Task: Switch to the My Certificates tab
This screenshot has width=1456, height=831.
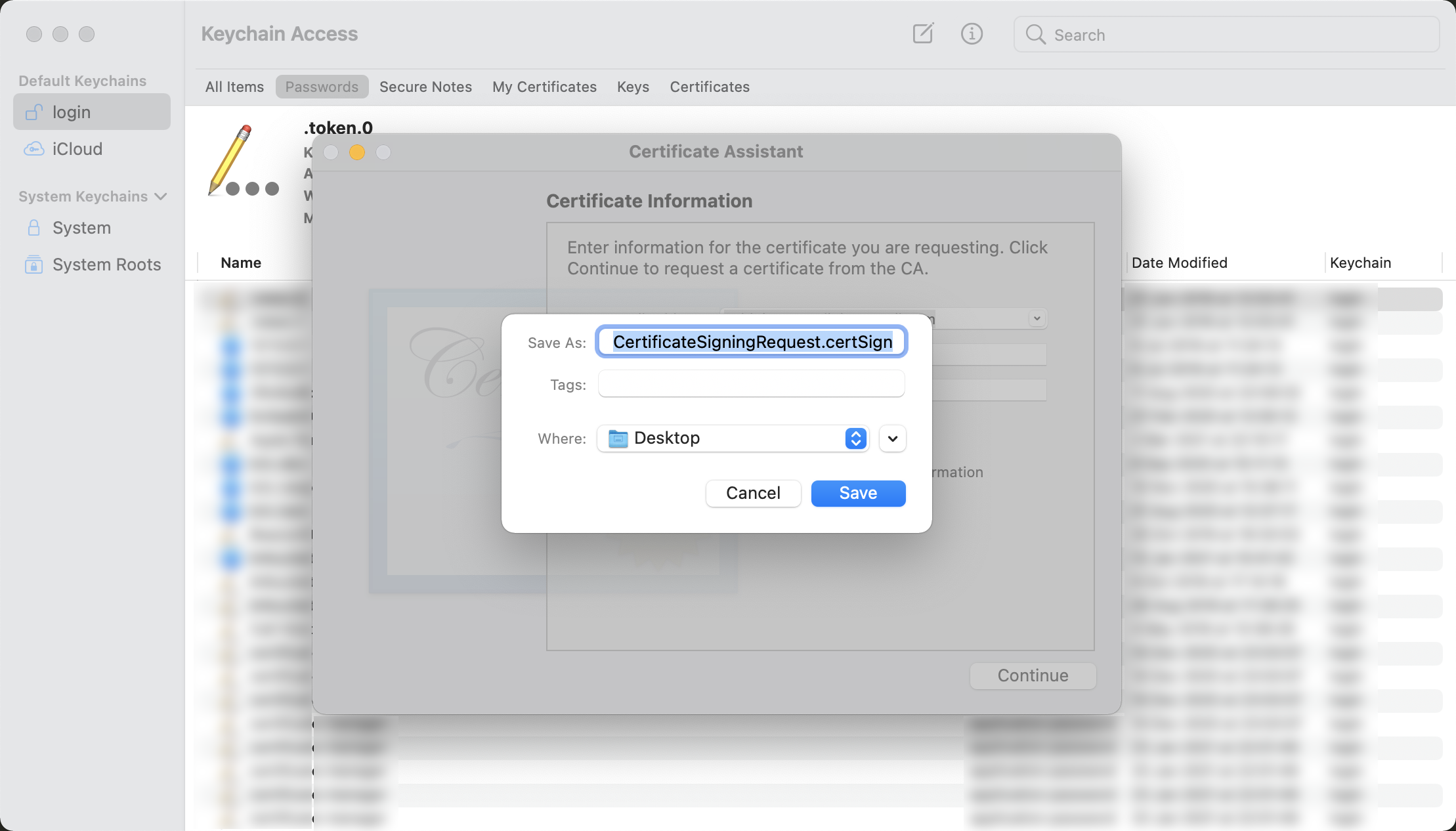Action: point(544,87)
